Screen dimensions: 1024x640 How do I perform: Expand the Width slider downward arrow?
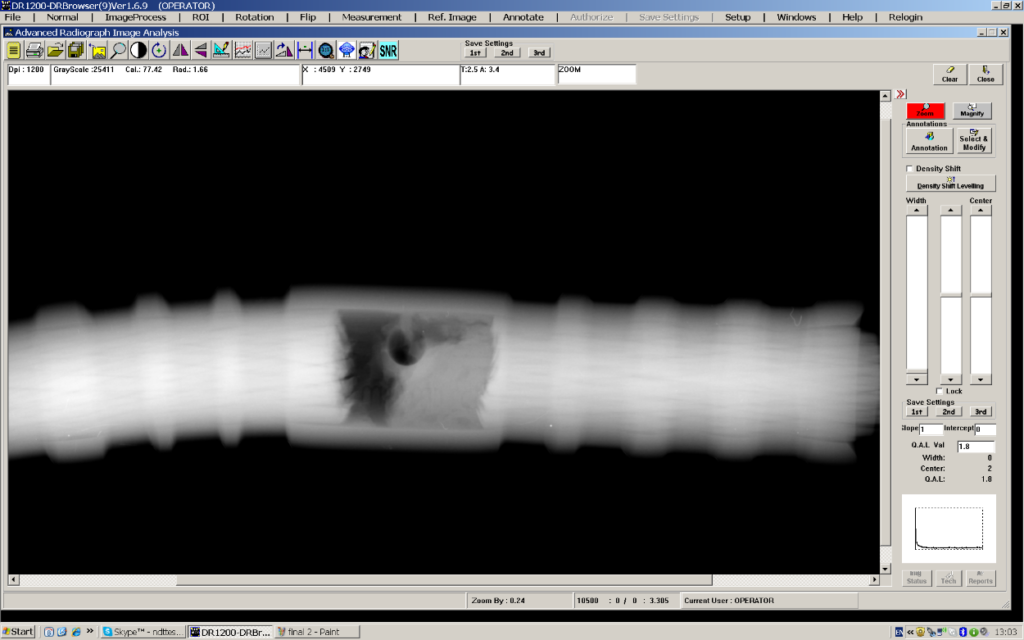pos(917,378)
